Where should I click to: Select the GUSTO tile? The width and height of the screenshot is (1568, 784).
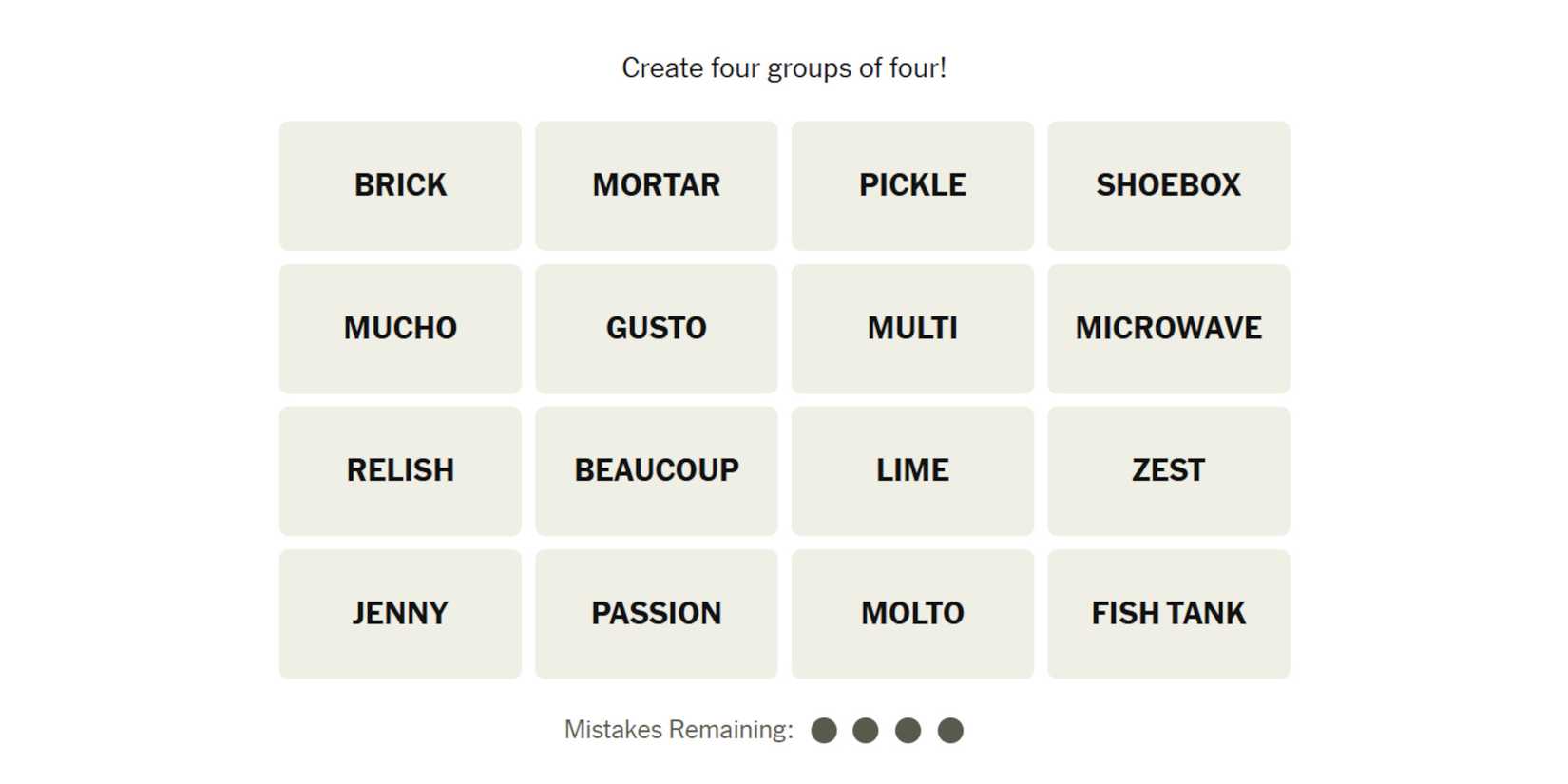(656, 329)
